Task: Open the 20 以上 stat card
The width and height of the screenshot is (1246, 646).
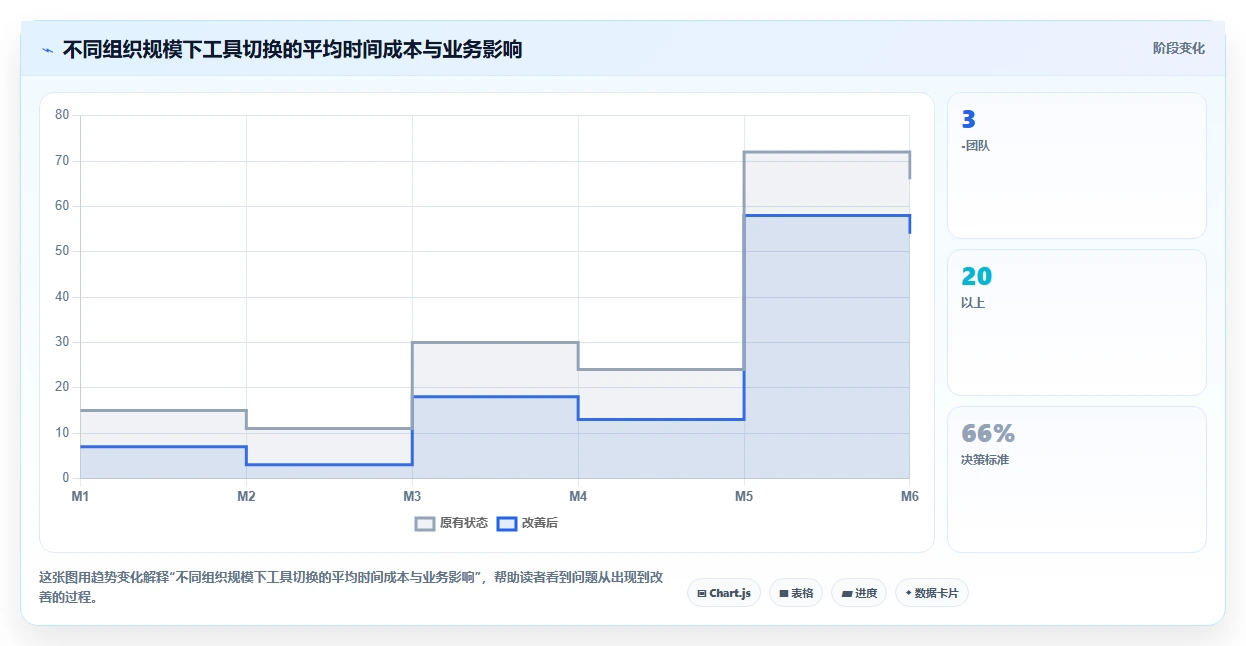Action: [1077, 323]
